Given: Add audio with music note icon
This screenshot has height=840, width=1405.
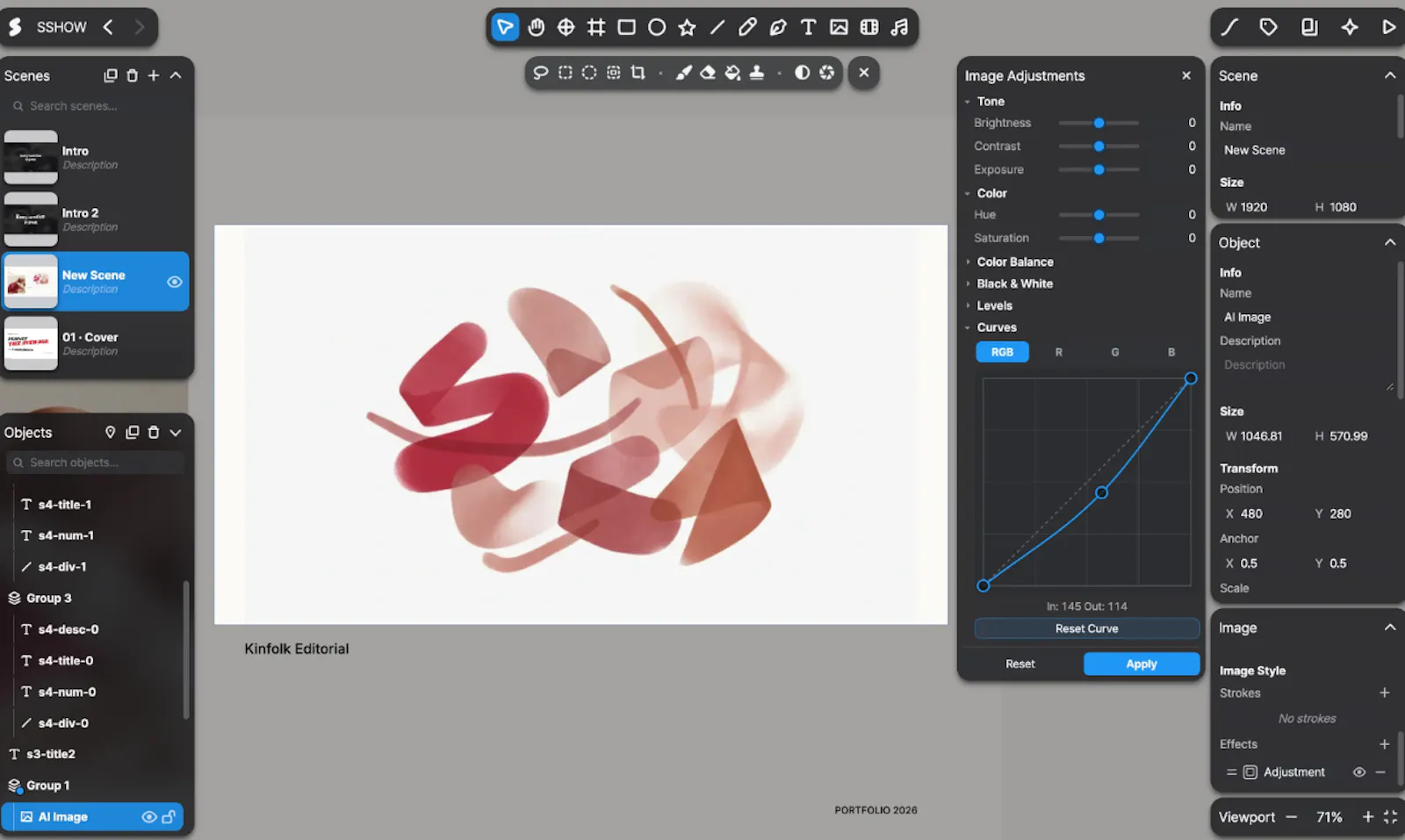Looking at the screenshot, I should point(899,27).
